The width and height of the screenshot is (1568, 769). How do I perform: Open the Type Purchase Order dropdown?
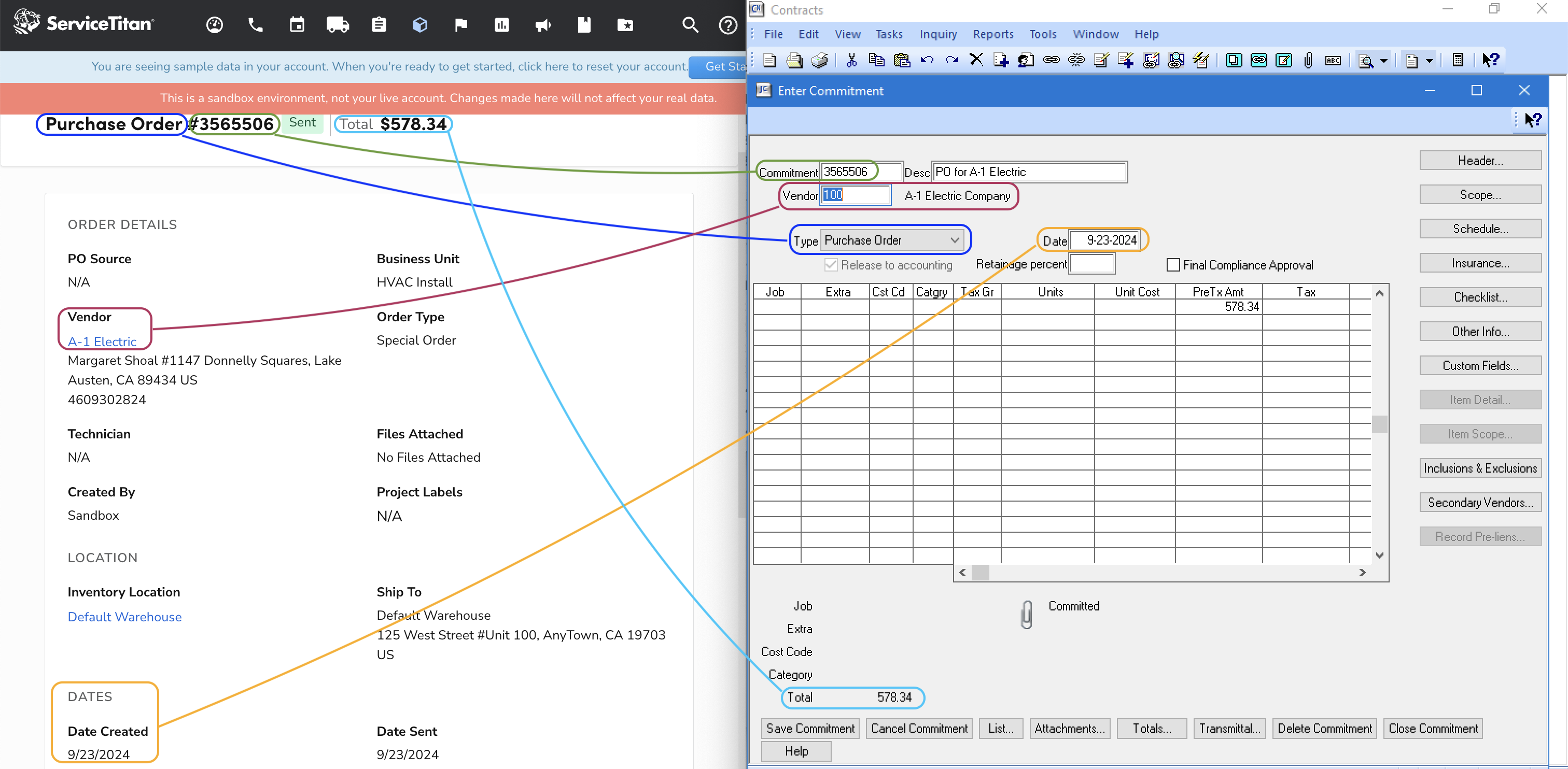[x=892, y=240]
